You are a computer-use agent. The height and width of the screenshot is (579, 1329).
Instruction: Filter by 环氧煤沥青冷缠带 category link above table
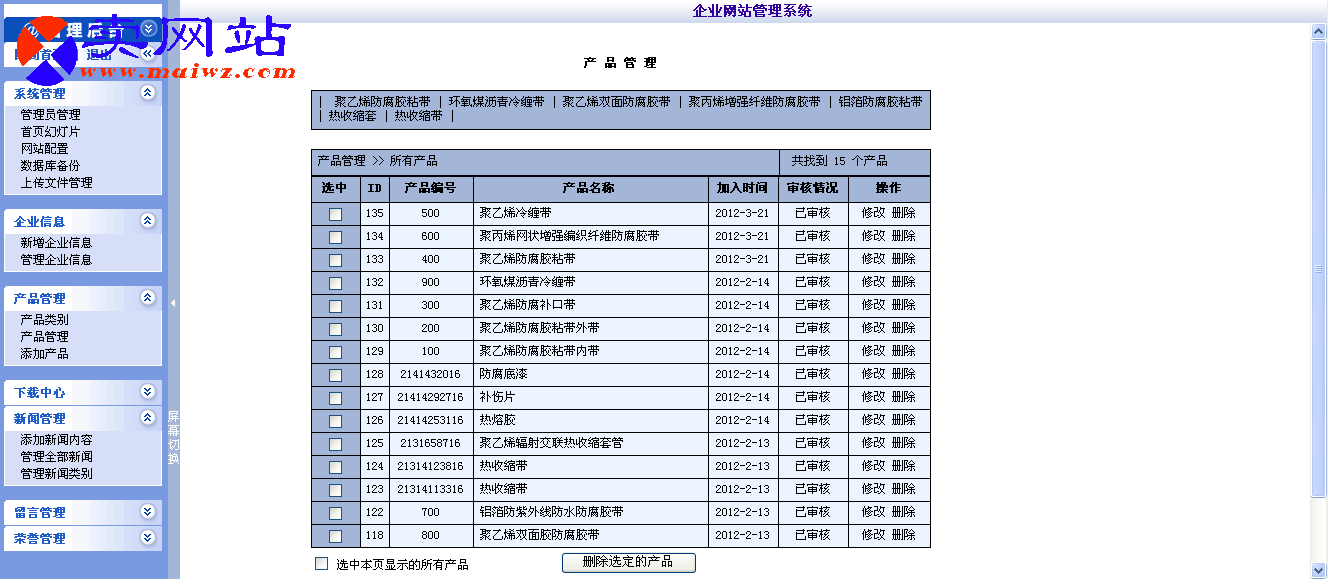[496, 102]
